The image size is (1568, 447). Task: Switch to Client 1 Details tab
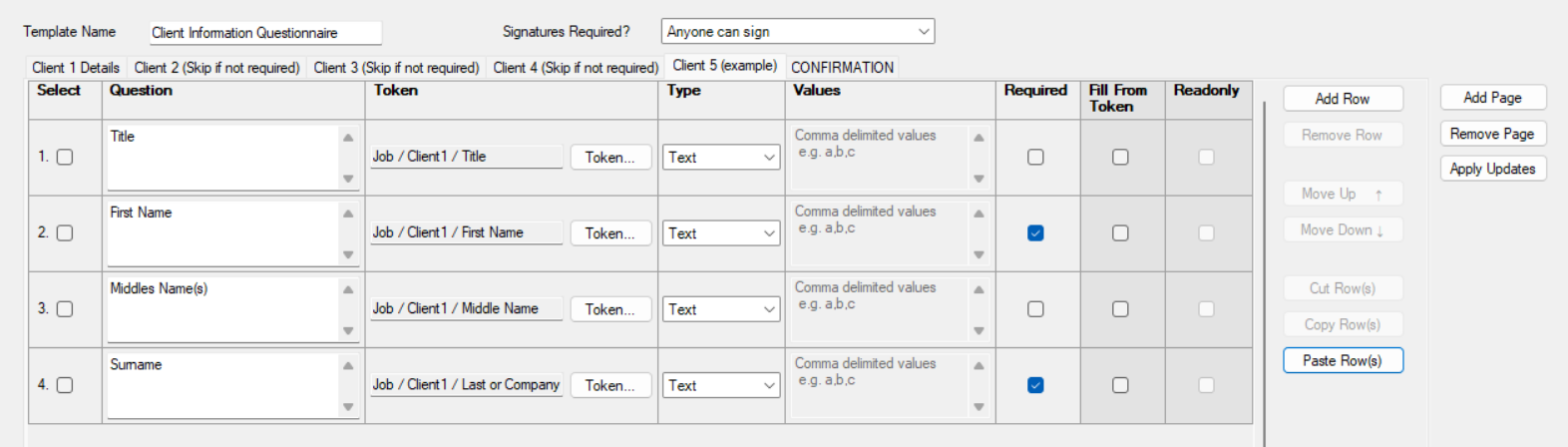point(76,68)
